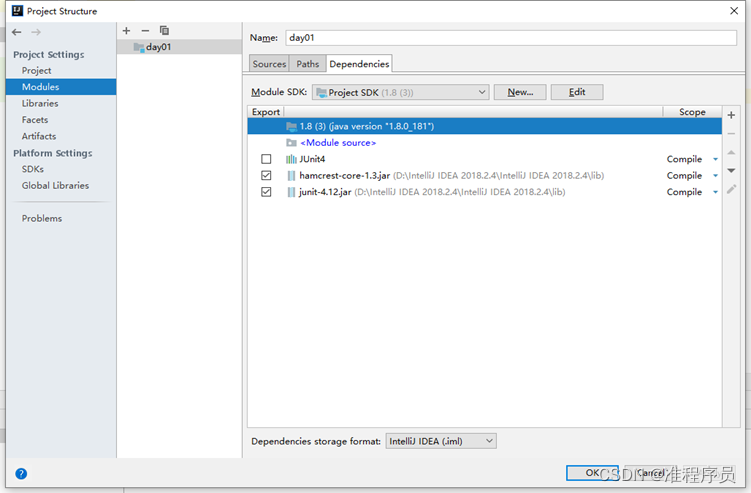
Task: Open Artifacts in the sidebar
Action: 39,136
